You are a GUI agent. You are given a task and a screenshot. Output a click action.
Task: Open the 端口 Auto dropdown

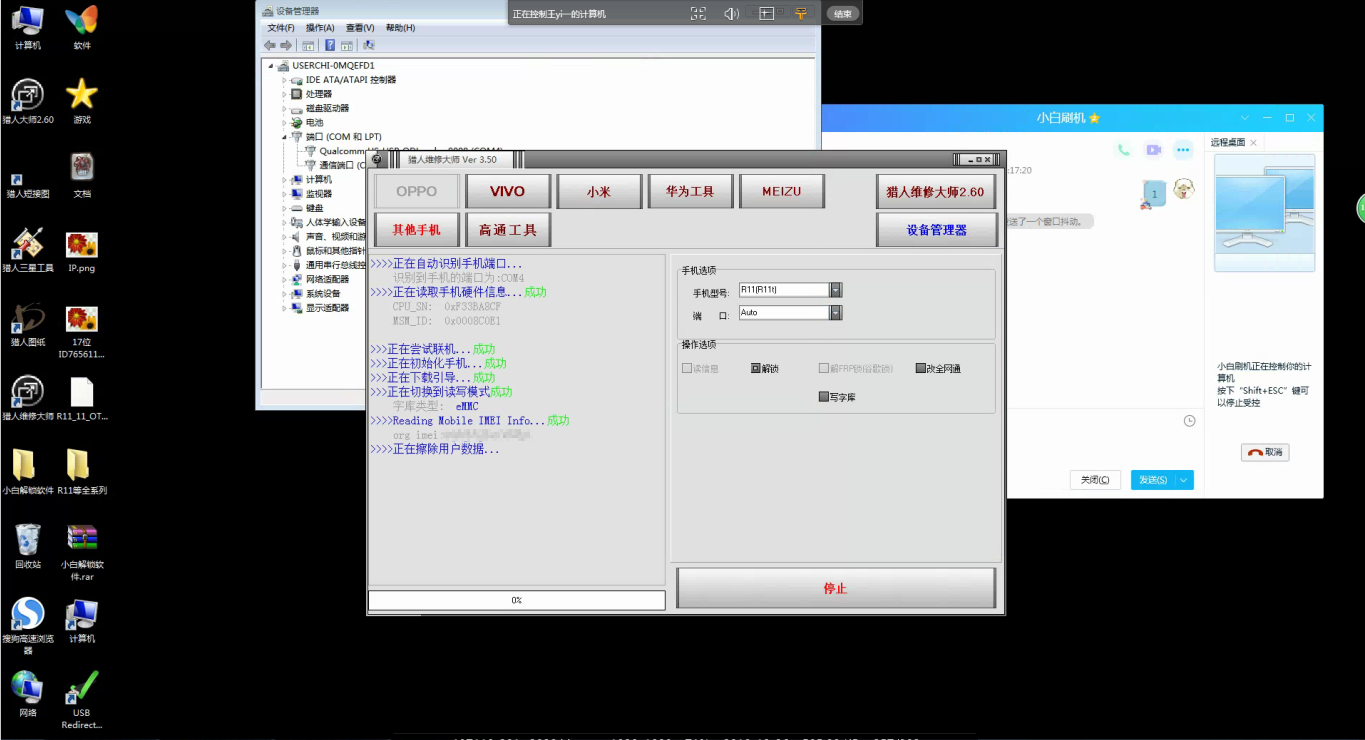[836, 313]
